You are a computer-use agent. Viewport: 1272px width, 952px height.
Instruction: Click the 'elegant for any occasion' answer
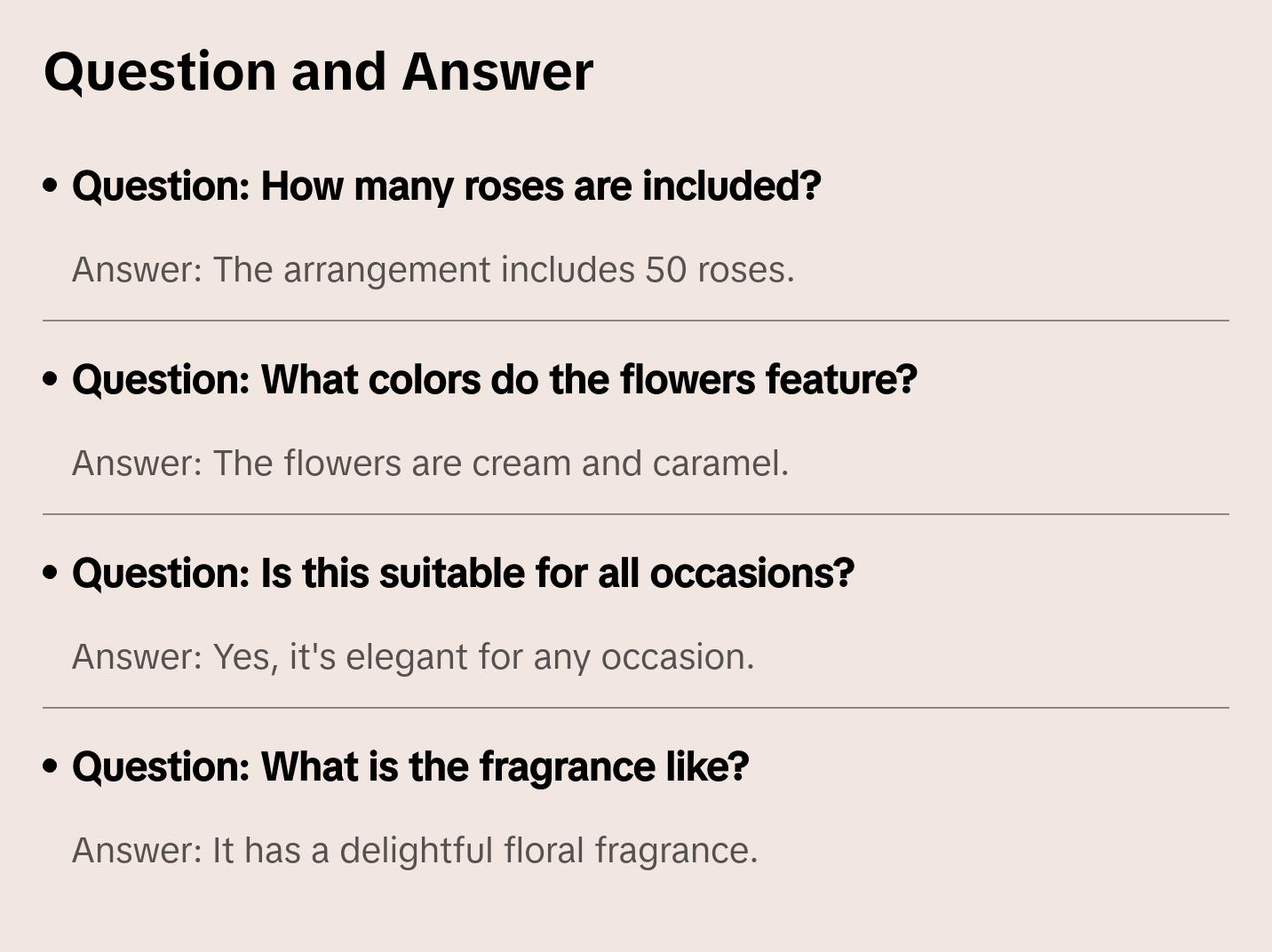413,657
